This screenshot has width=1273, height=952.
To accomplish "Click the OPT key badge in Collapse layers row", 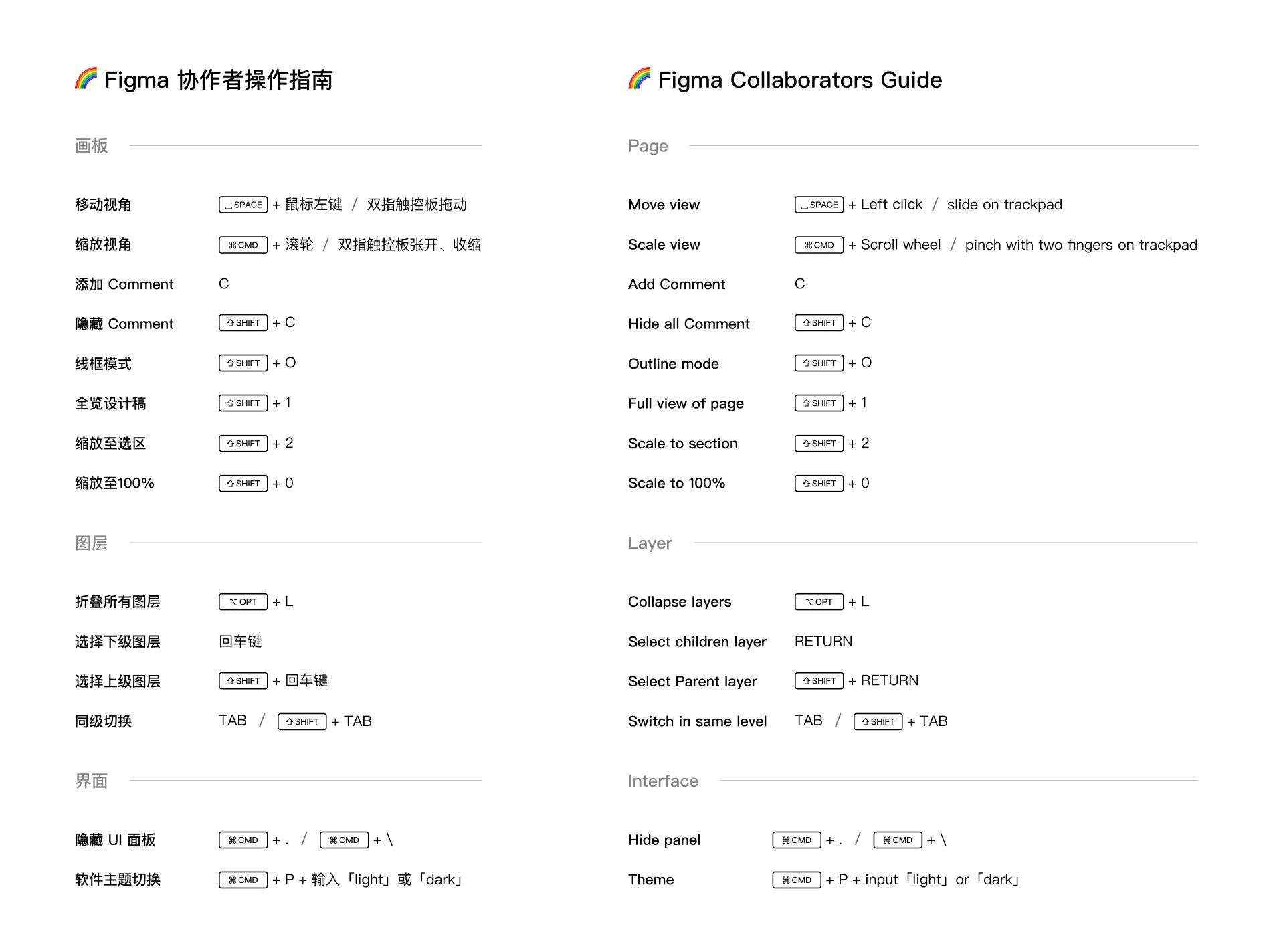I will [819, 602].
